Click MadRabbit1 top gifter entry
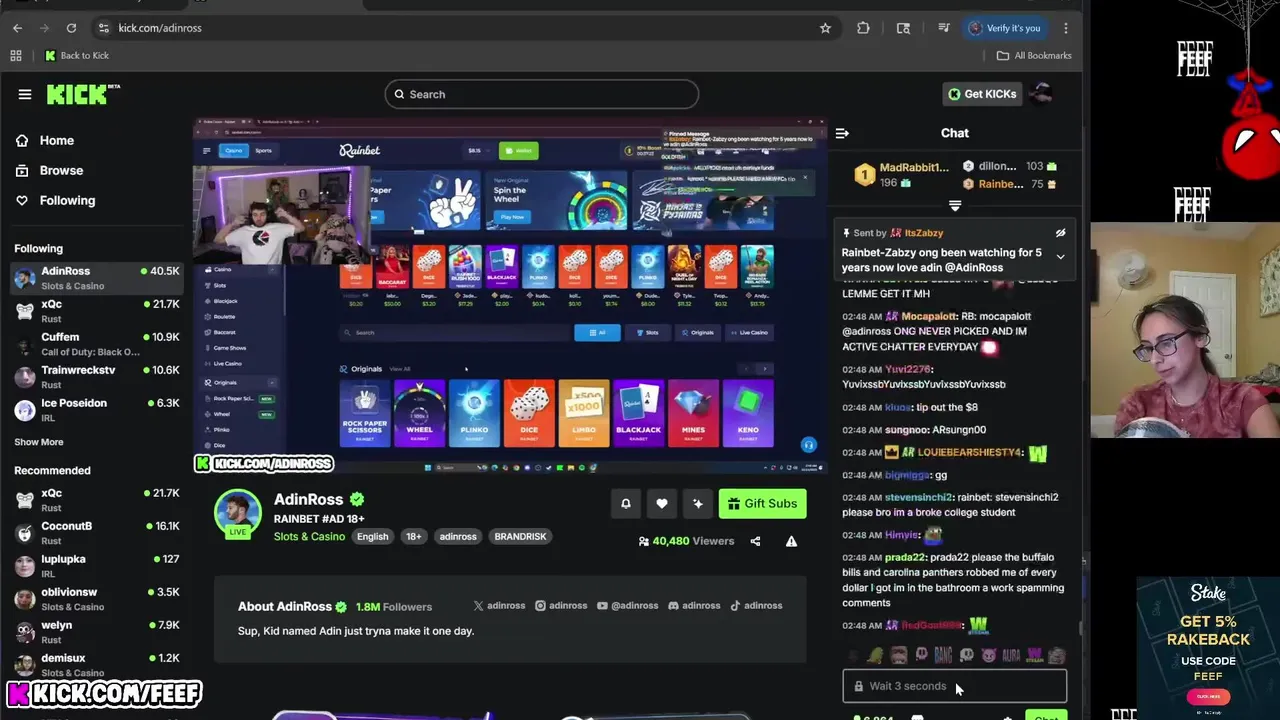1280x720 pixels. click(901, 175)
